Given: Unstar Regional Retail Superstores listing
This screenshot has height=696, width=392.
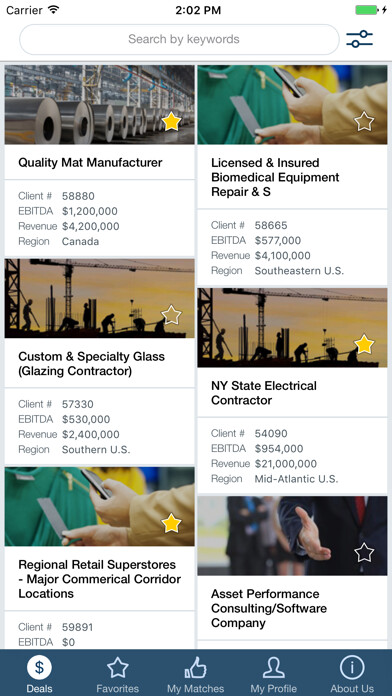Looking at the screenshot, I should (x=171, y=524).
